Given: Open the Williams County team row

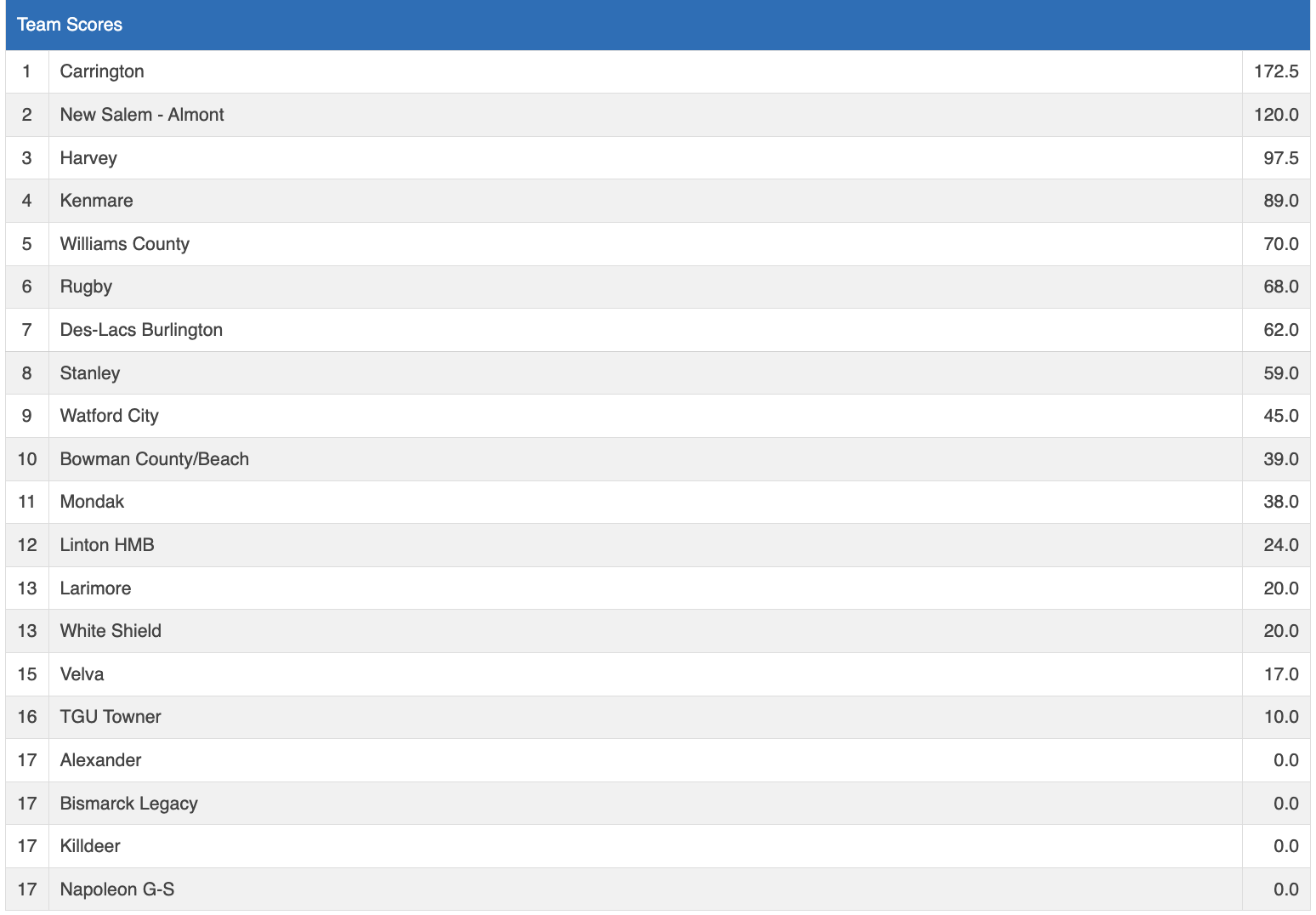Looking at the screenshot, I should tap(124, 244).
